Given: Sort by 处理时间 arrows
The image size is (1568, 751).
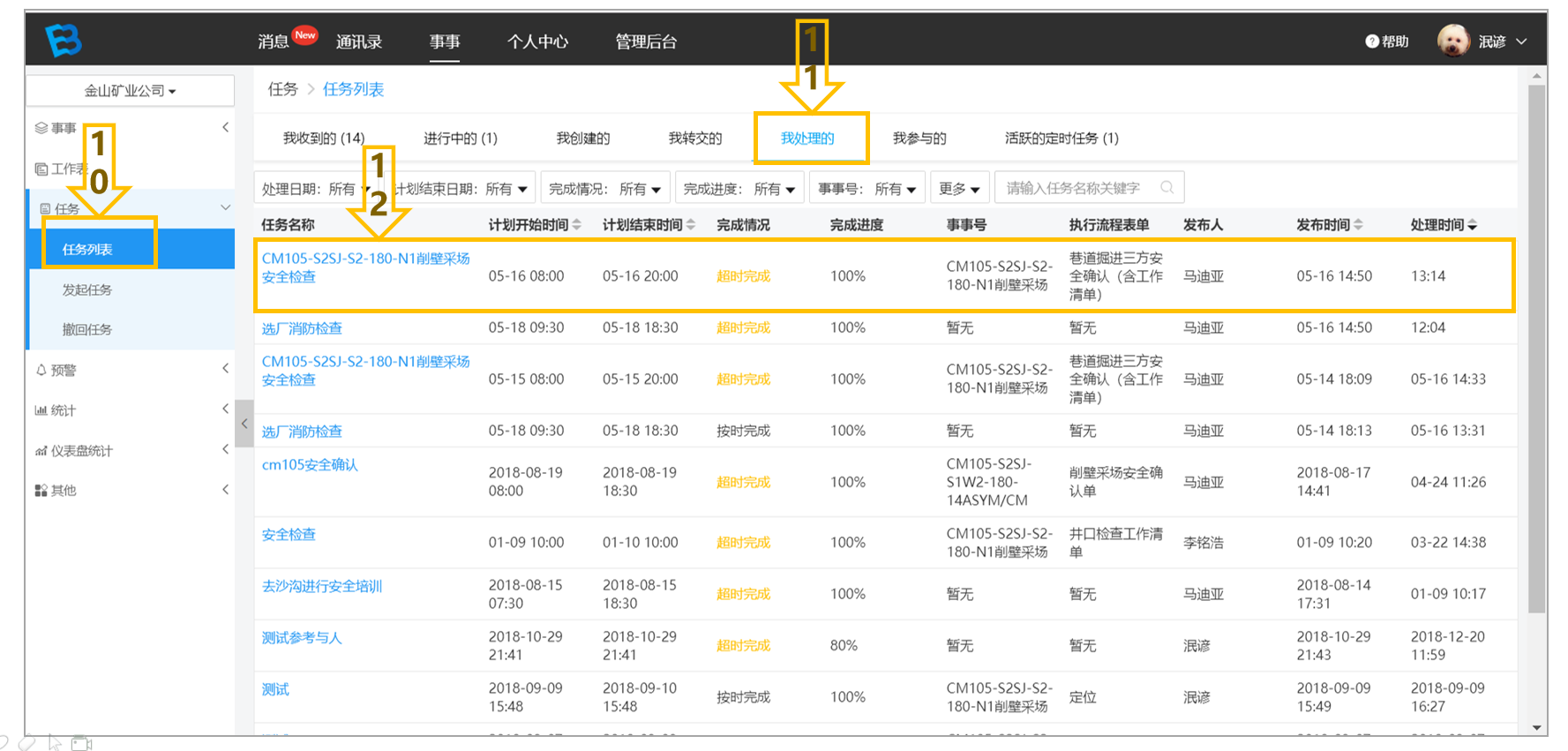Looking at the screenshot, I should (x=1472, y=225).
